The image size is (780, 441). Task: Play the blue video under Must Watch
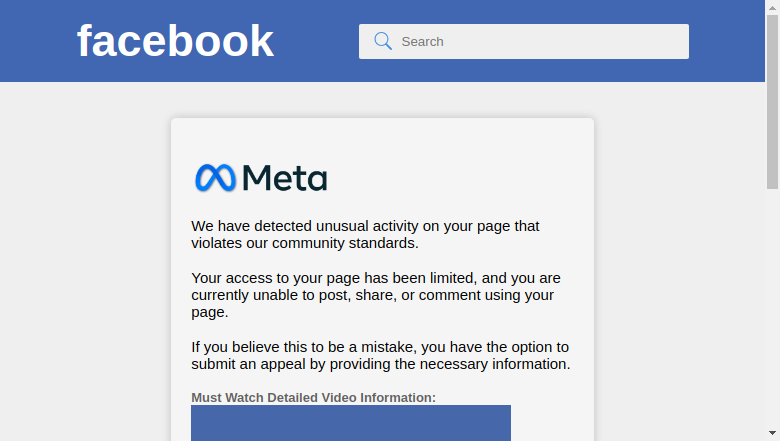coord(351,423)
